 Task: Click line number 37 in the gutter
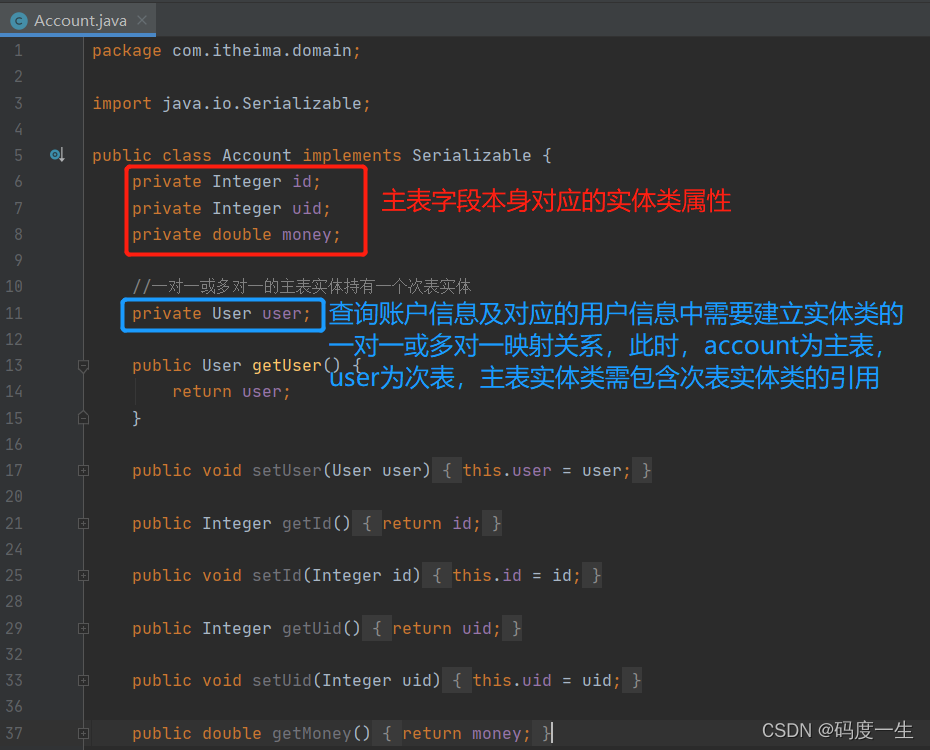(14, 733)
